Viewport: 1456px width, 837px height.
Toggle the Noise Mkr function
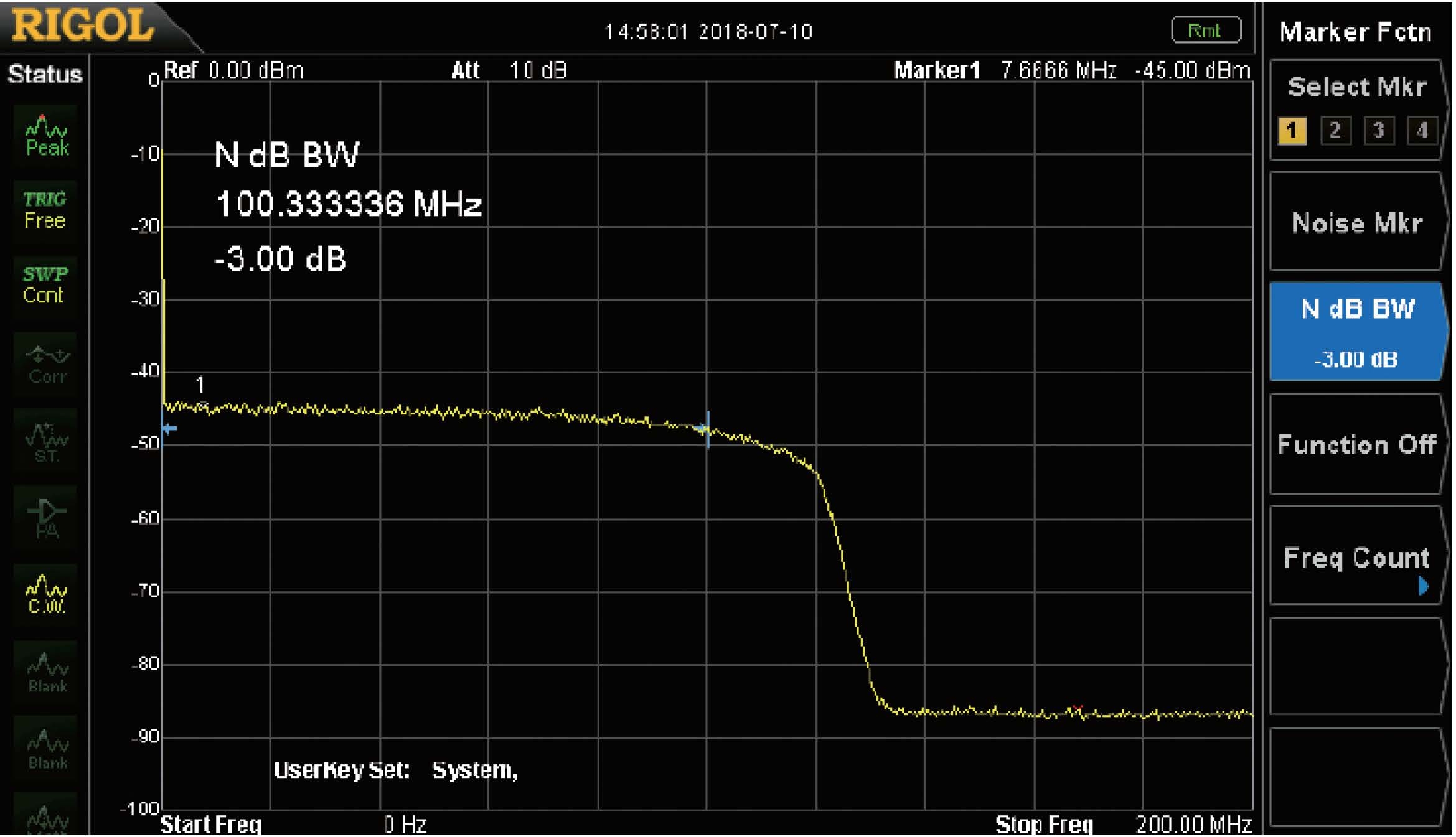pos(1357,222)
